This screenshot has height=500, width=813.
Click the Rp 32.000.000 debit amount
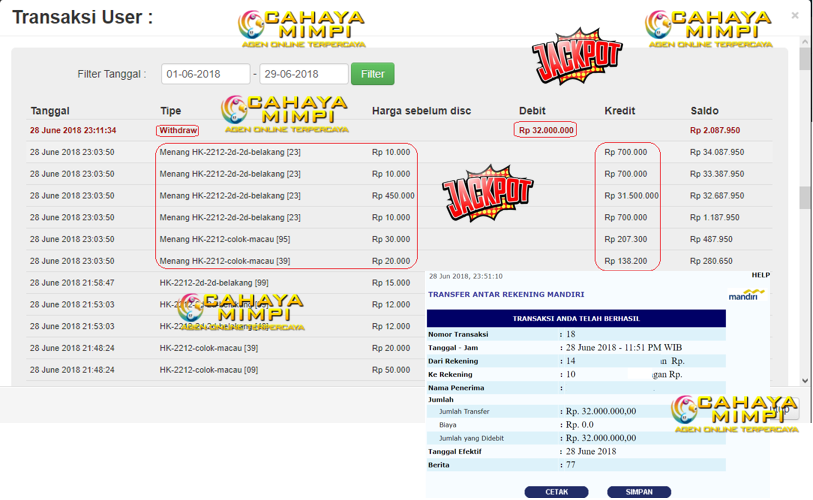click(x=546, y=130)
